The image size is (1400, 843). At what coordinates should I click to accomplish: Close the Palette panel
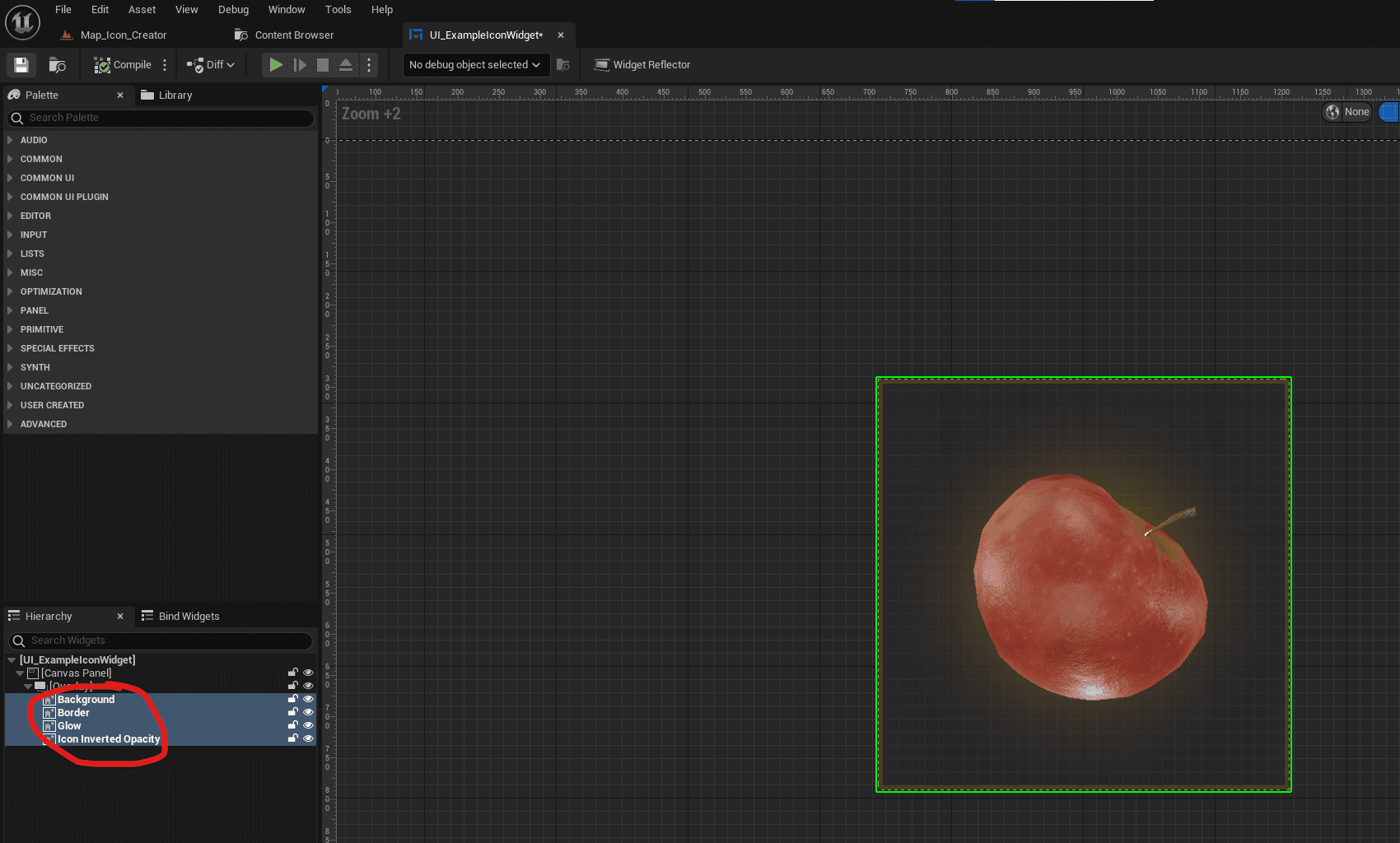point(120,95)
